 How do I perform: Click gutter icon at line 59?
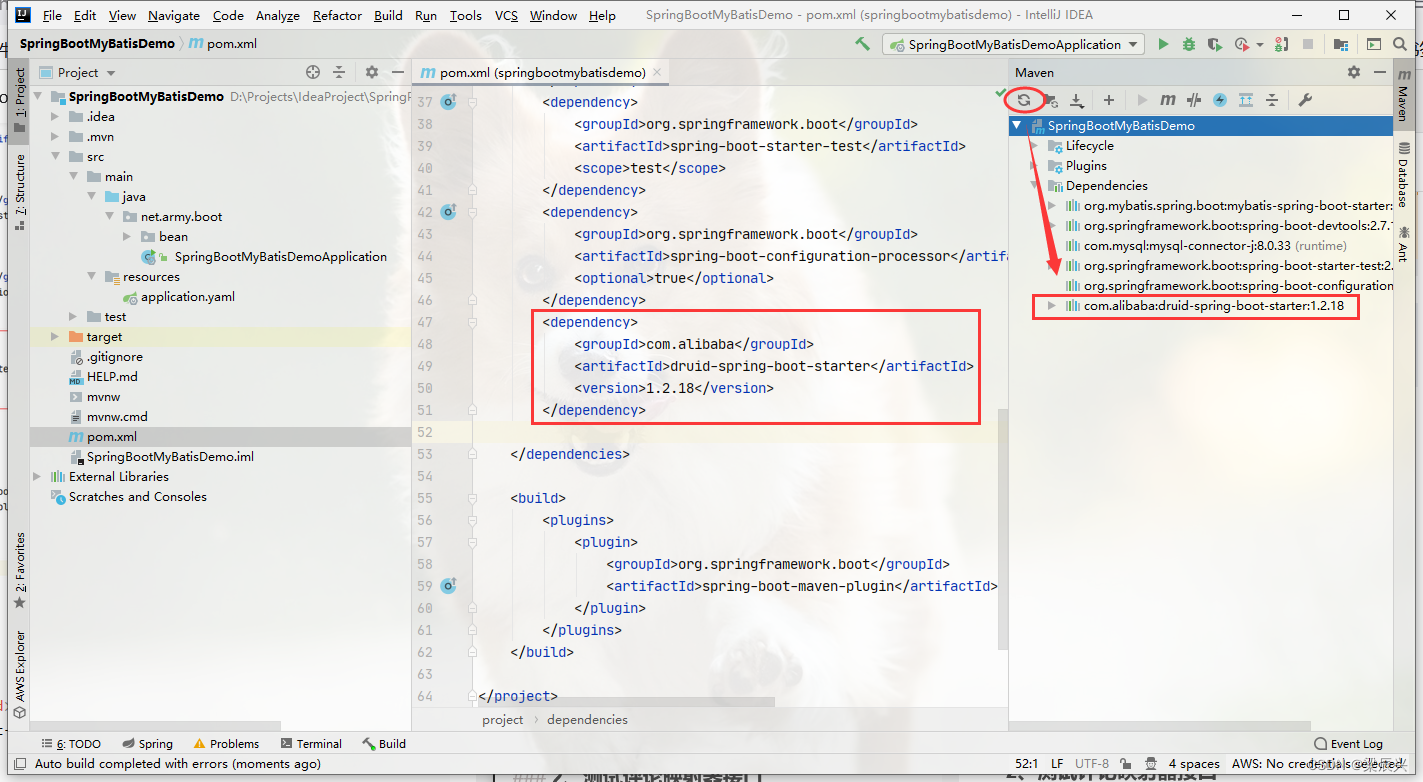click(449, 586)
